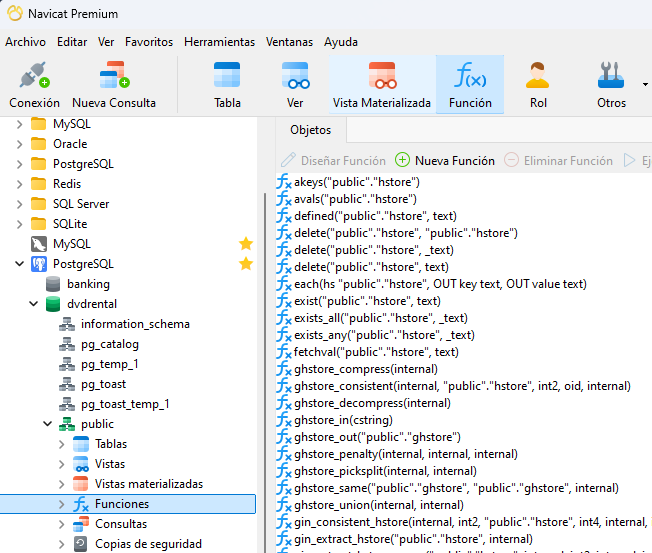The width and height of the screenshot is (652, 553).
Task: Select function avals("public"."hstore")
Action: point(355,199)
